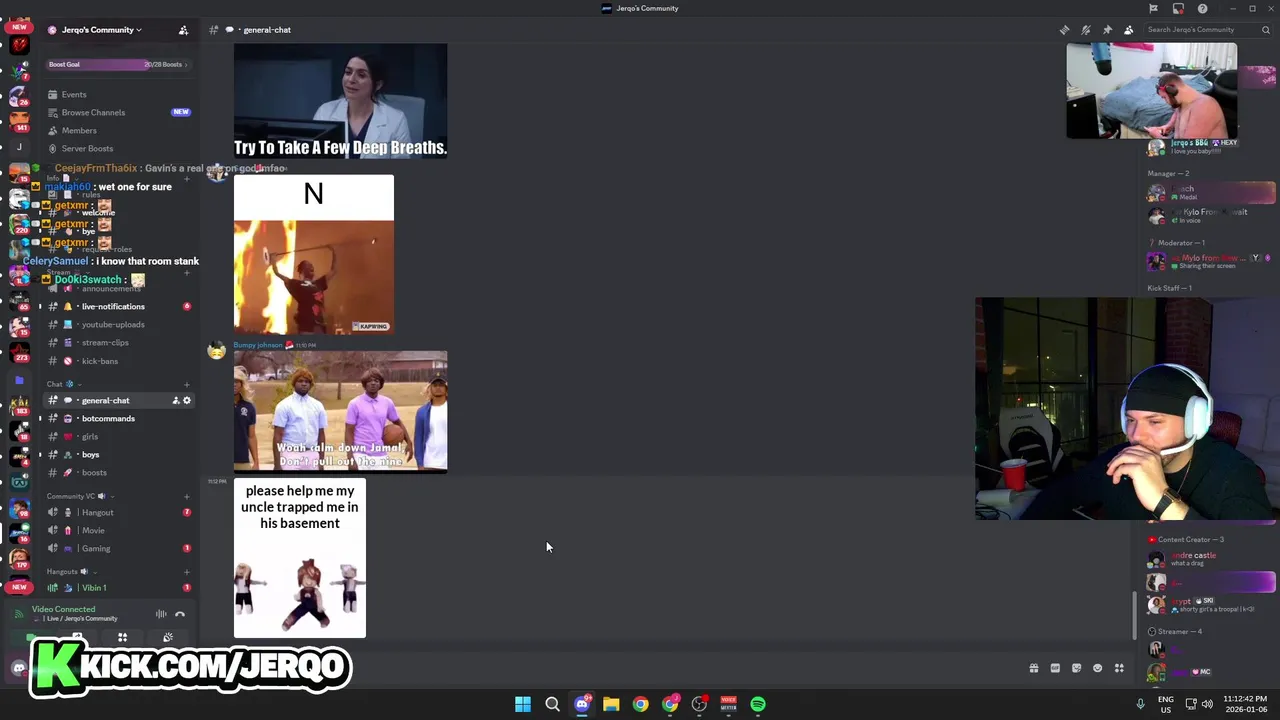Add a channel to Hangouts category
Viewport: 1280px width, 720px height.
click(x=186, y=571)
